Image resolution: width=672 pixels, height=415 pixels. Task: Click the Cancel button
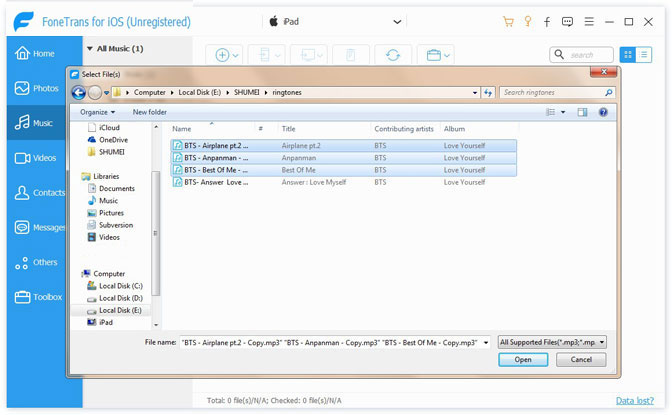pyautogui.click(x=581, y=360)
